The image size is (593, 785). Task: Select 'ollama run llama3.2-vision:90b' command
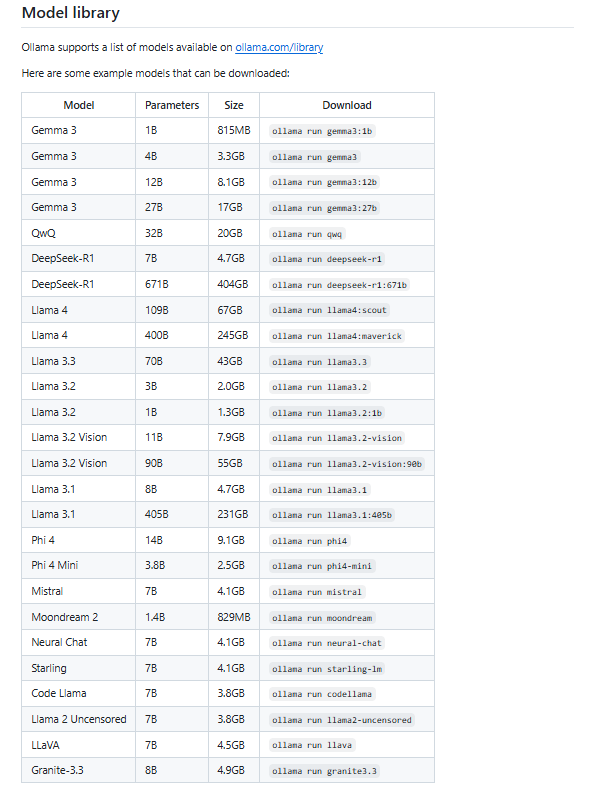pyautogui.click(x=347, y=464)
